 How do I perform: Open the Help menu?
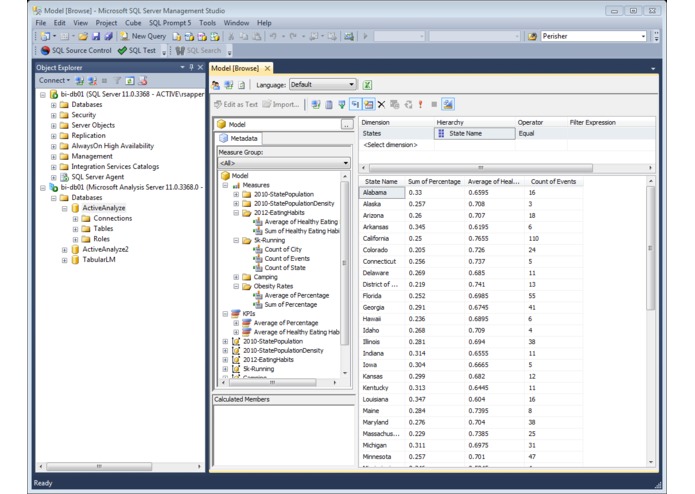[x=264, y=23]
